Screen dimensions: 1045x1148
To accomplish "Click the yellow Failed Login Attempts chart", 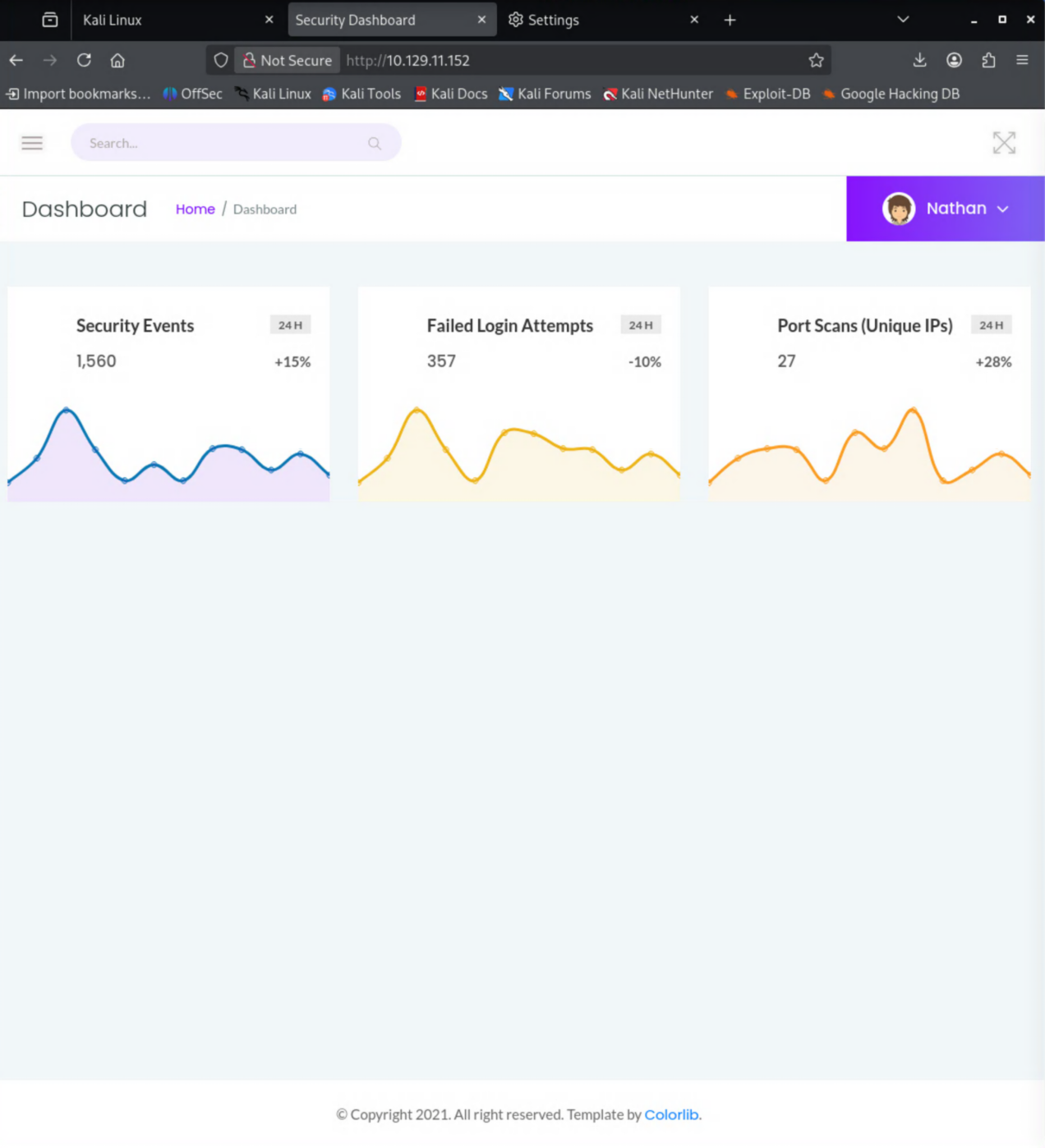I will 518,453.
